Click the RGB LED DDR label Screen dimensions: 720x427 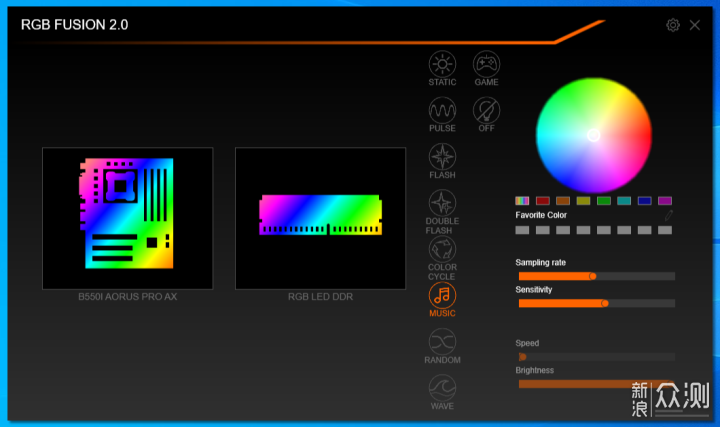tap(321, 297)
